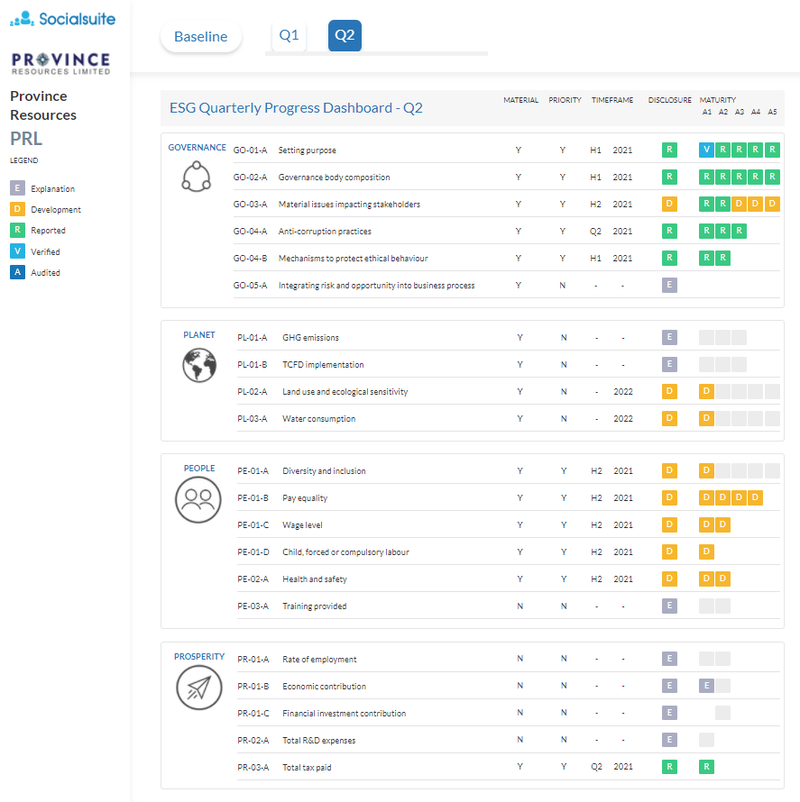The width and height of the screenshot is (800, 802).
Task: Click the Governance section circle icon
Action: tap(196, 176)
